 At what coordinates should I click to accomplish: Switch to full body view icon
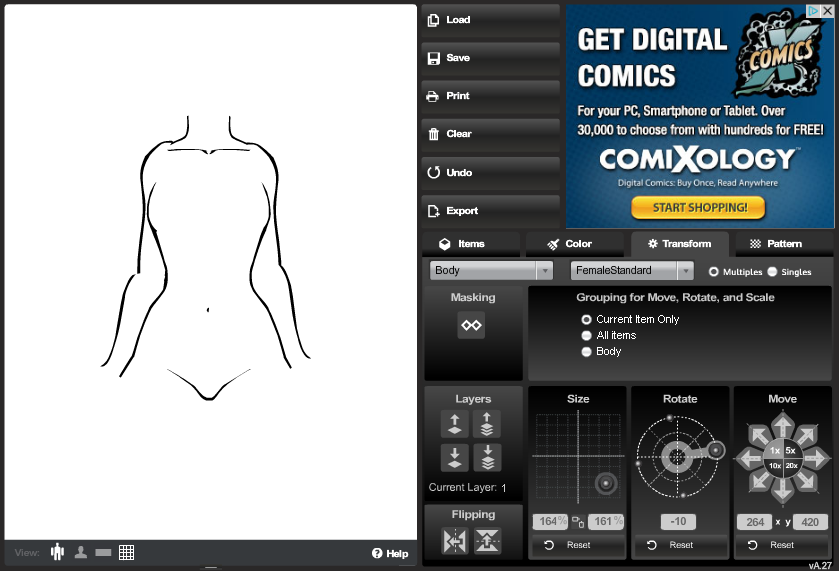(x=57, y=552)
